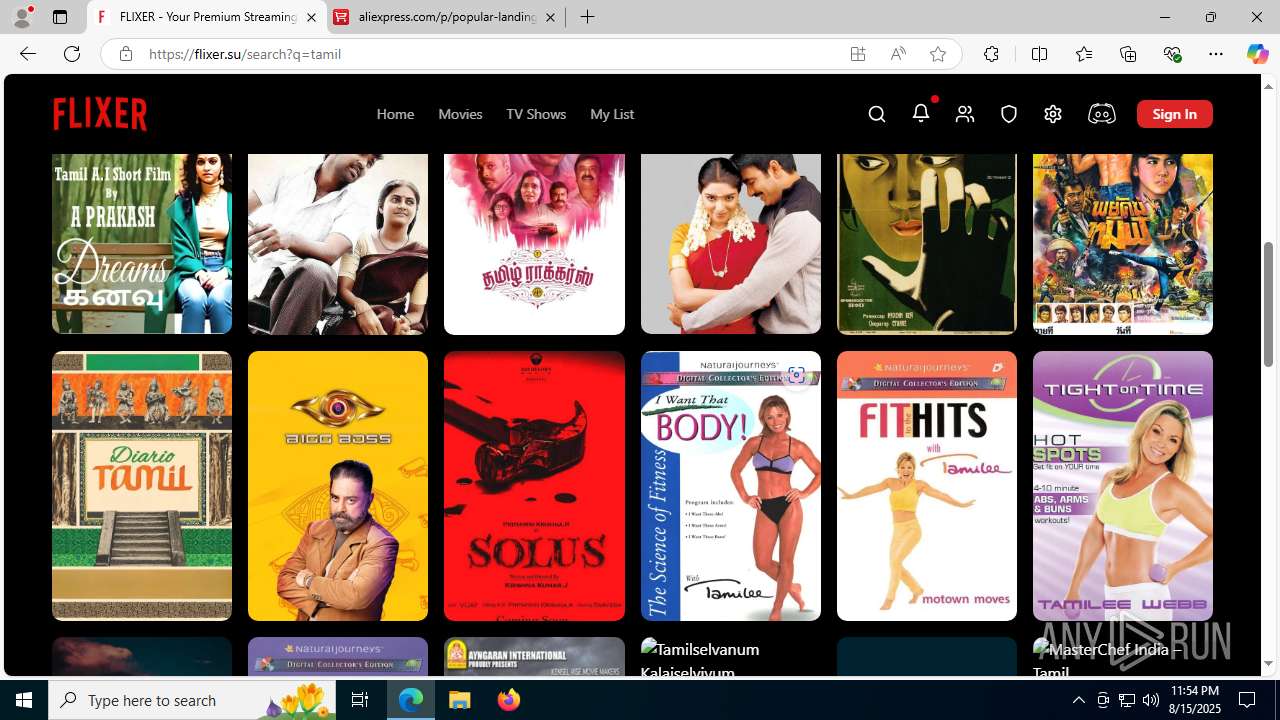This screenshot has height=720, width=1280.
Task: Open the Fit Hits poster
Action: point(927,486)
